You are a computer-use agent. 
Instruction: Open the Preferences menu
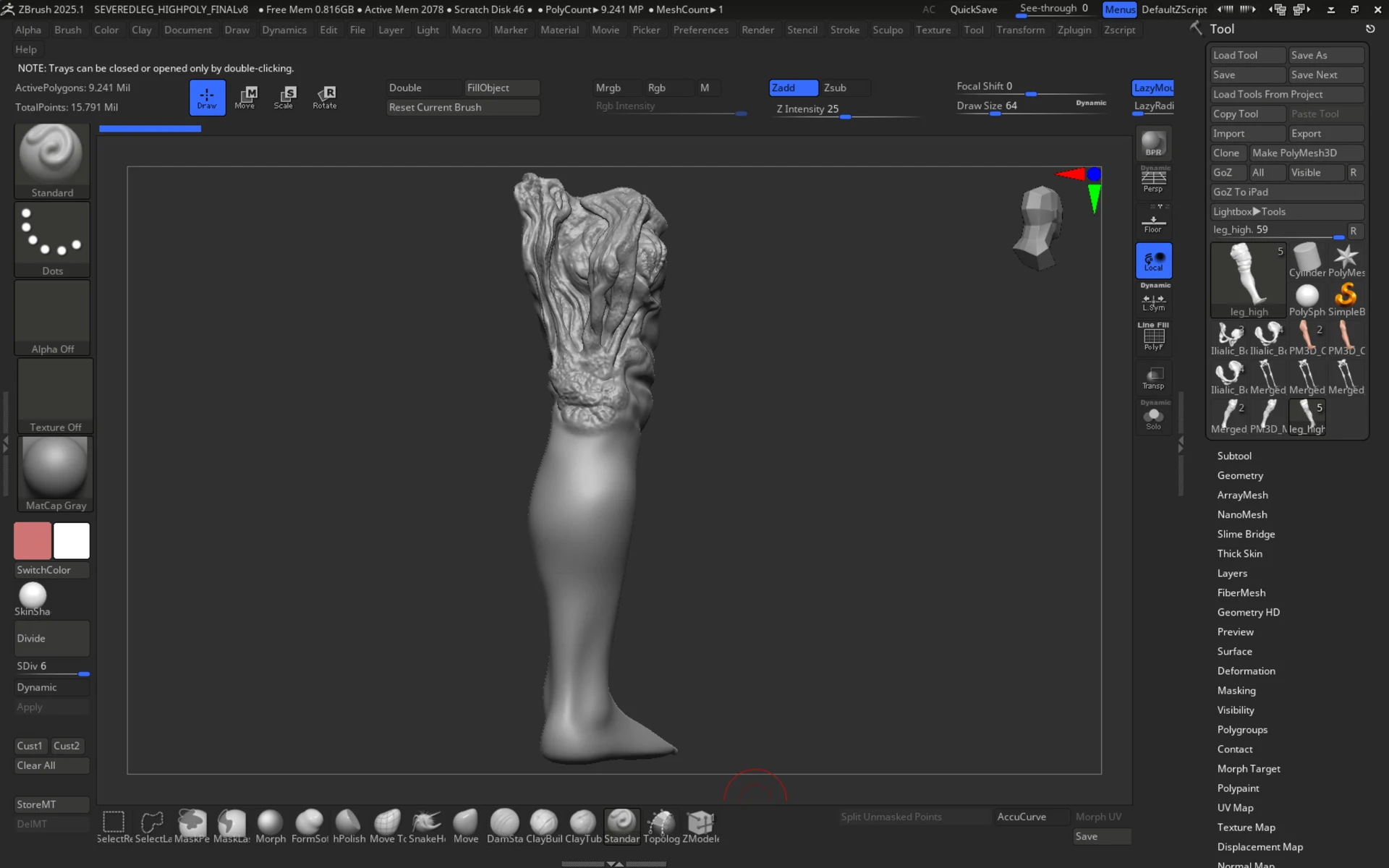[700, 30]
